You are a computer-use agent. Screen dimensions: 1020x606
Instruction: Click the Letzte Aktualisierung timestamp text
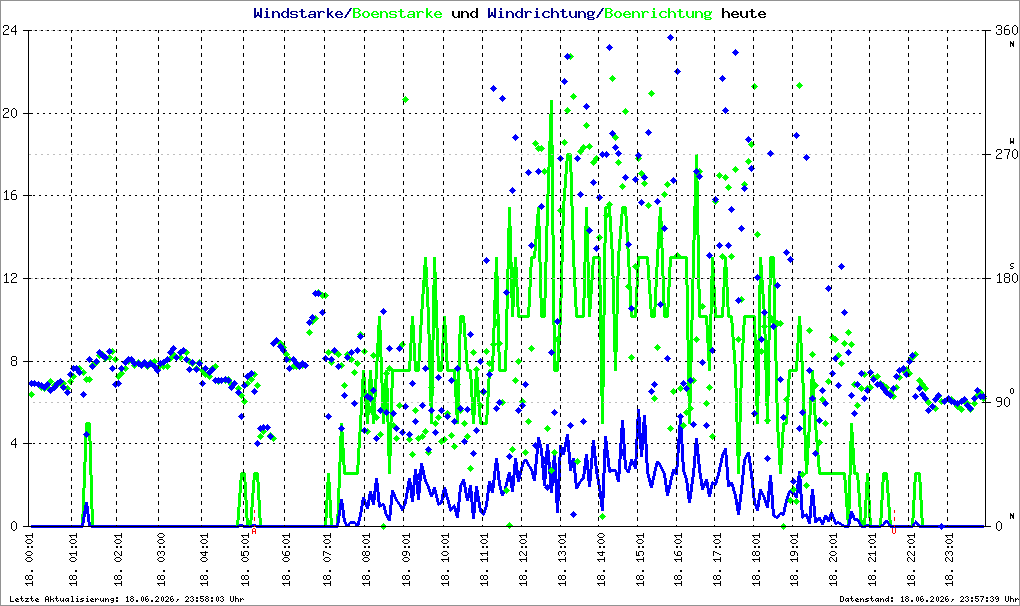tap(127, 599)
